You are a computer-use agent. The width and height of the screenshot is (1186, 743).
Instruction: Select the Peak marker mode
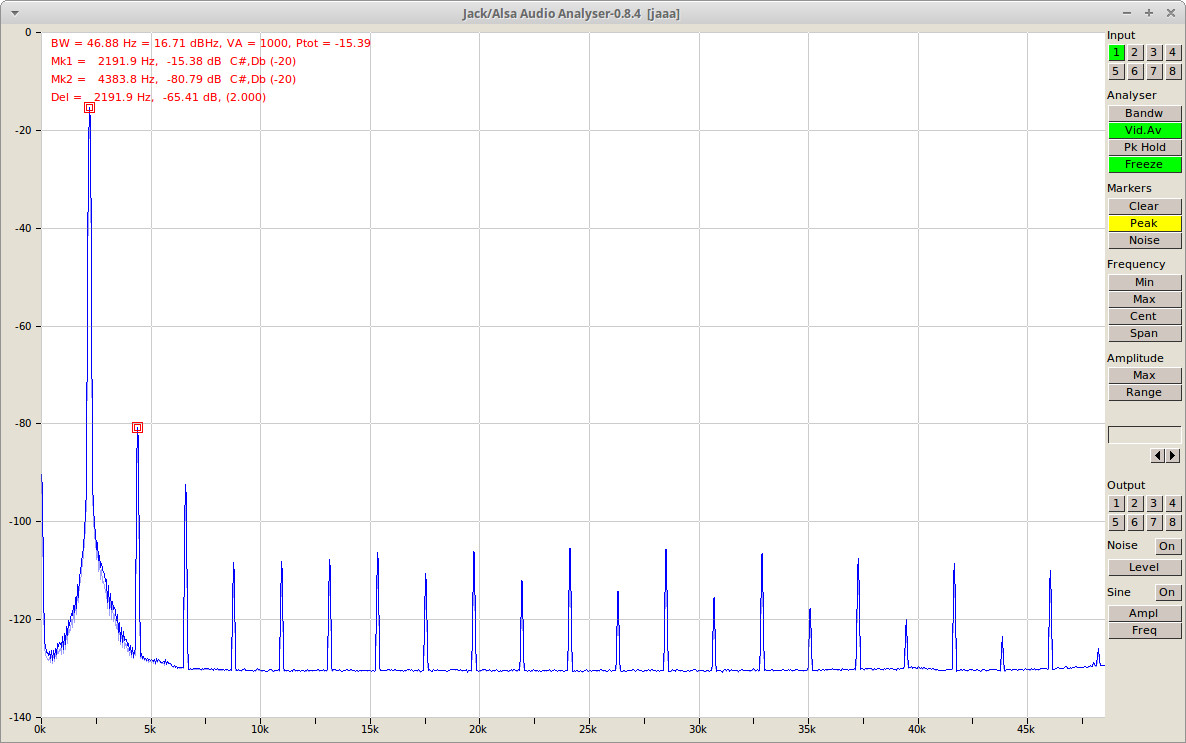(x=1144, y=223)
